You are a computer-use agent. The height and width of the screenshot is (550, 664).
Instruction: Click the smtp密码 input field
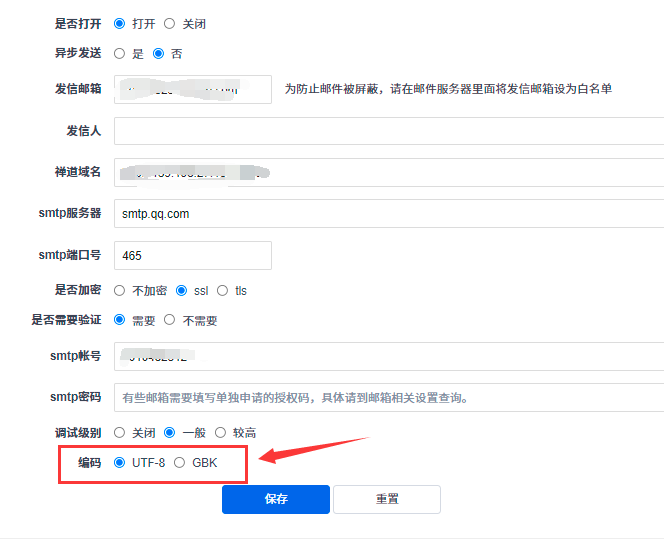[x=389, y=398]
